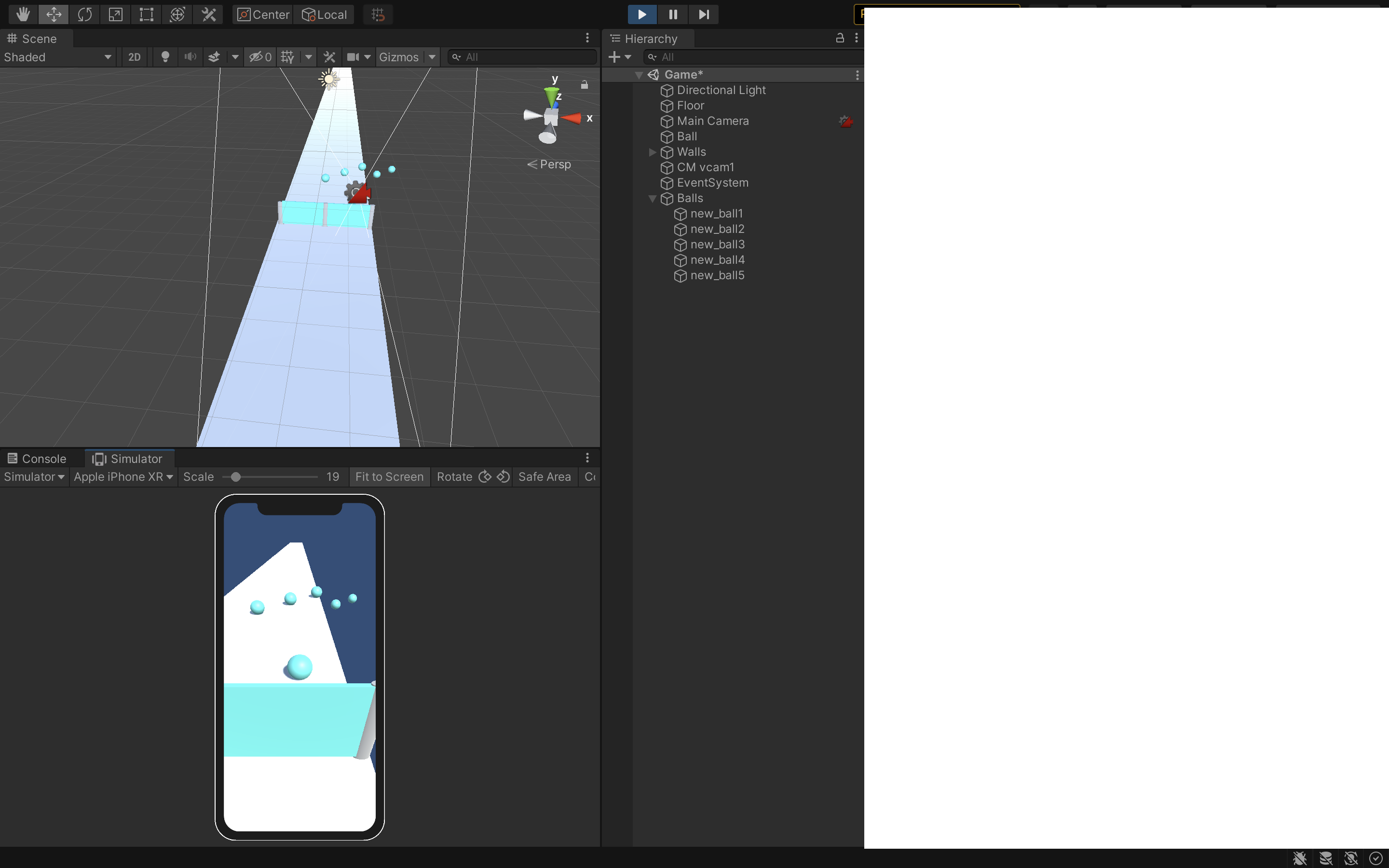This screenshot has width=1389, height=868.
Task: Open custom editor tools
Action: point(208,14)
